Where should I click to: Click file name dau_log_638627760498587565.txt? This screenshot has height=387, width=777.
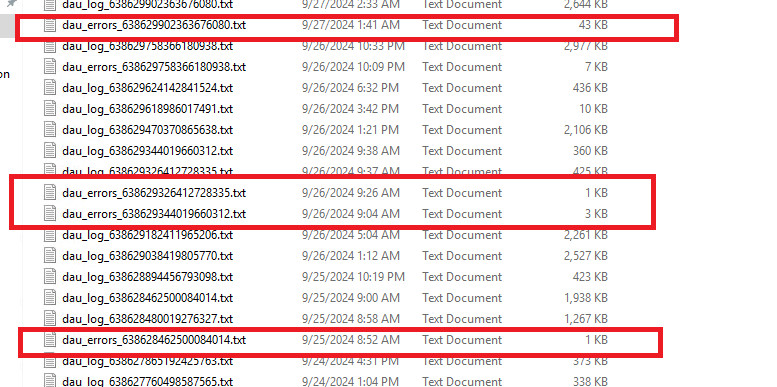148,382
